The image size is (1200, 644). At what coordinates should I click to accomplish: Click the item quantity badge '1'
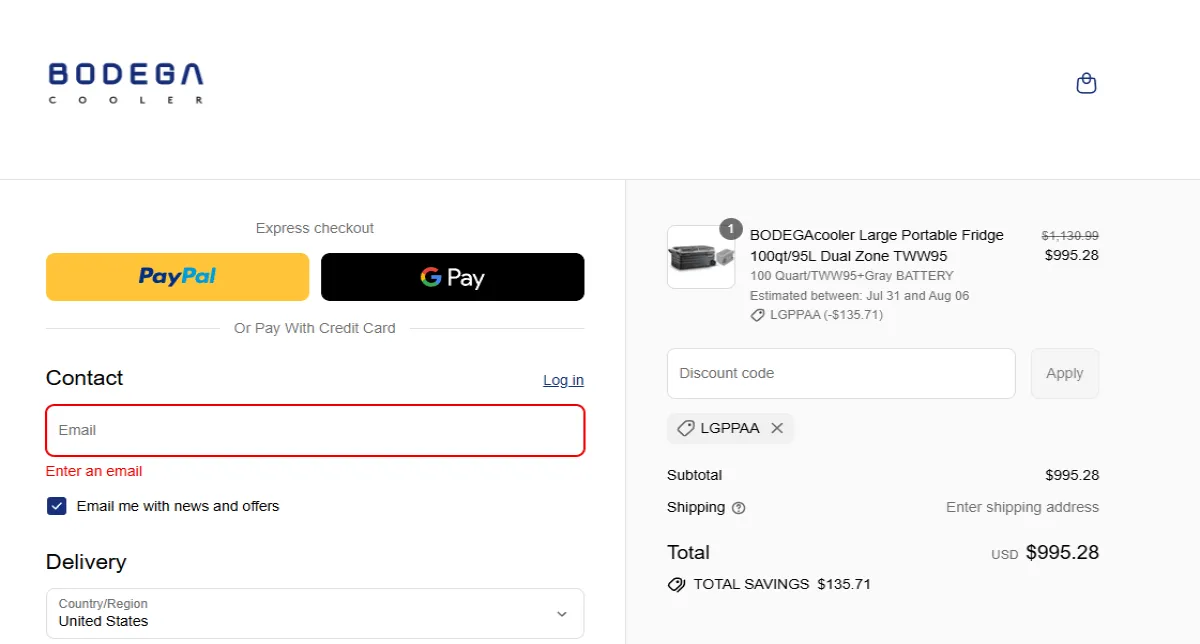(731, 229)
